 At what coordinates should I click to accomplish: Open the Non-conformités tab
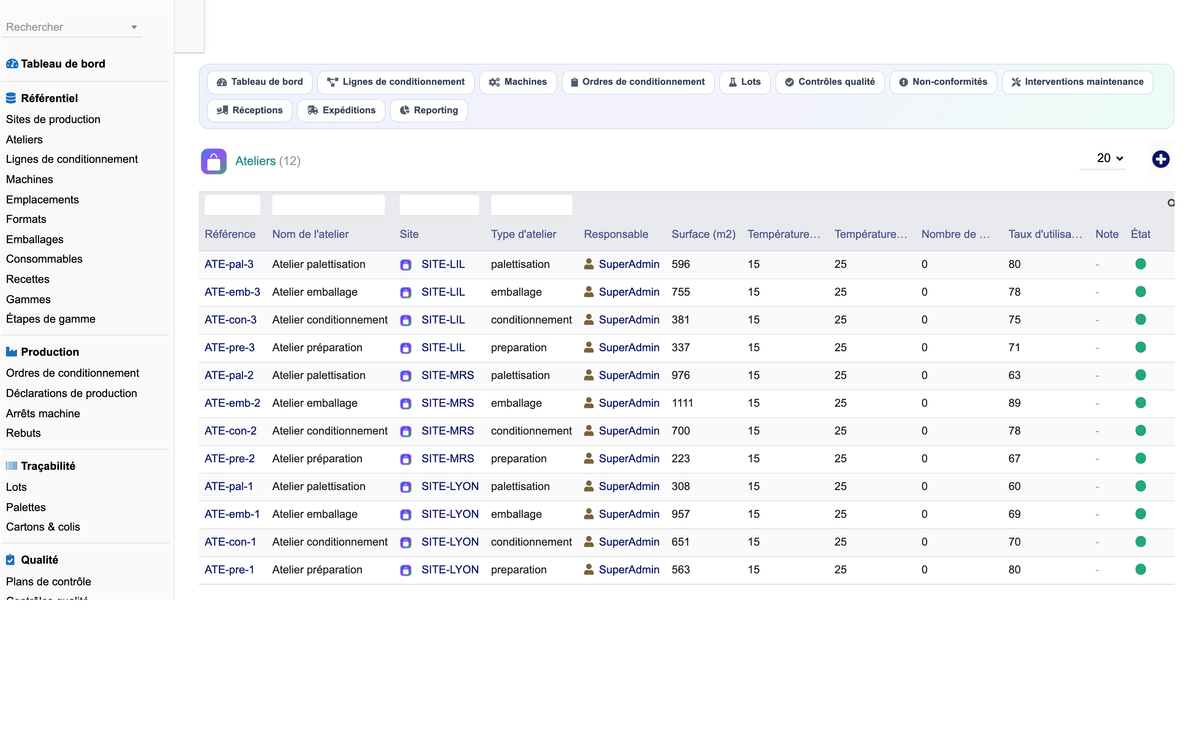click(x=943, y=82)
